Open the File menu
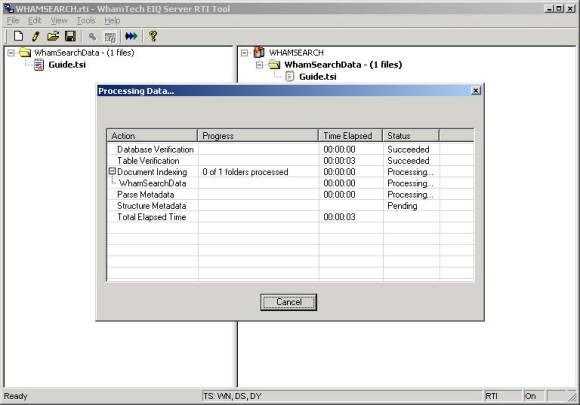This screenshot has height=405, width=580. pyautogui.click(x=13, y=20)
